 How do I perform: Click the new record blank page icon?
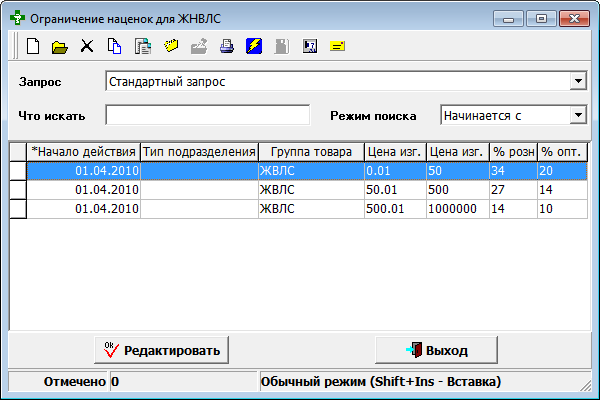(33, 46)
